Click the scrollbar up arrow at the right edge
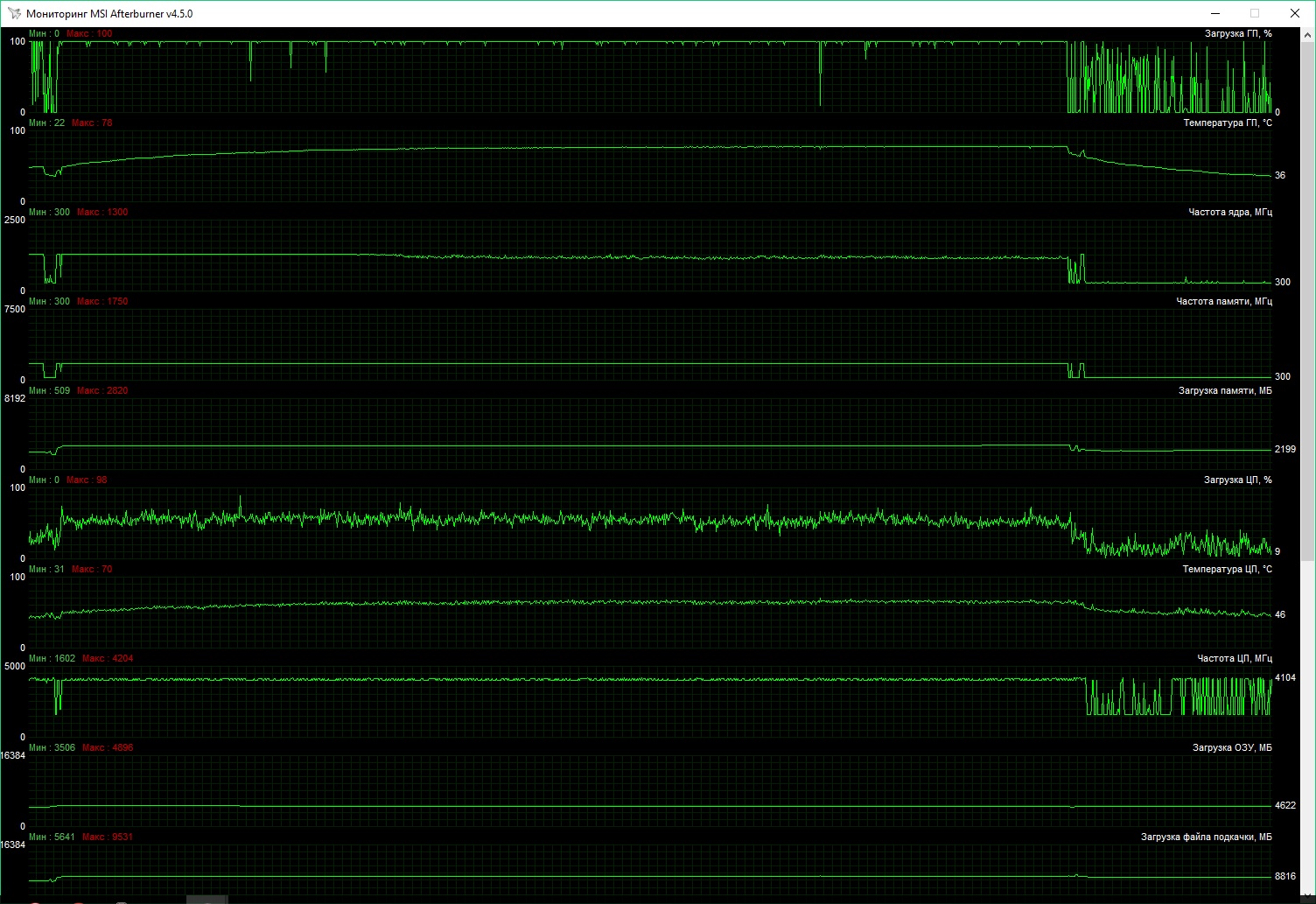 click(1308, 34)
